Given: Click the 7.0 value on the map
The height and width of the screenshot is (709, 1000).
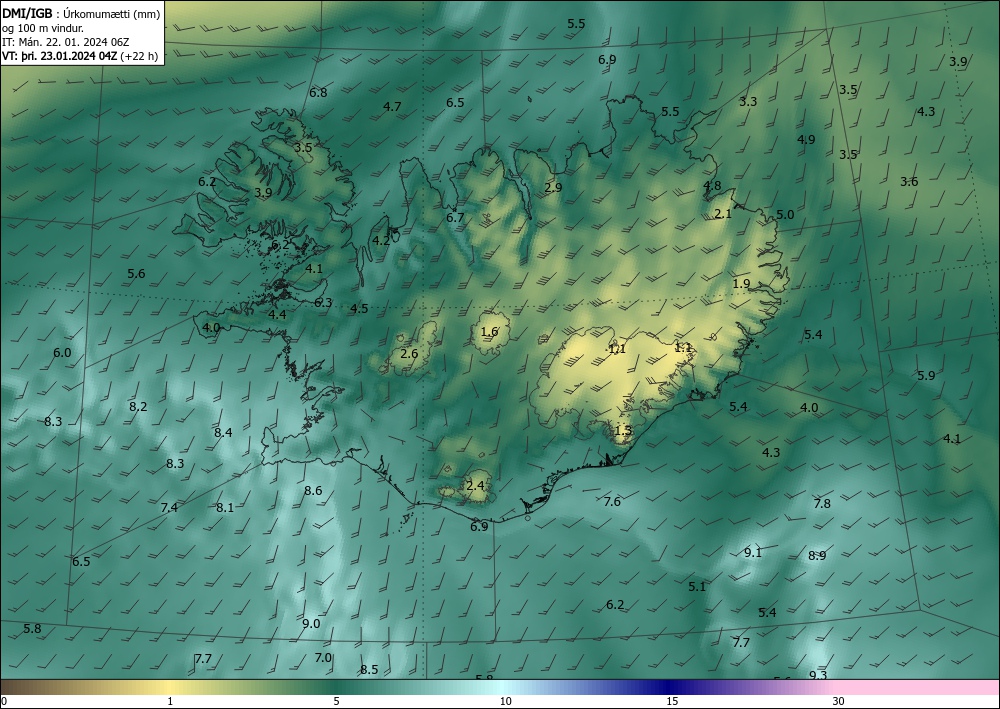Looking at the screenshot, I should (x=323, y=657).
